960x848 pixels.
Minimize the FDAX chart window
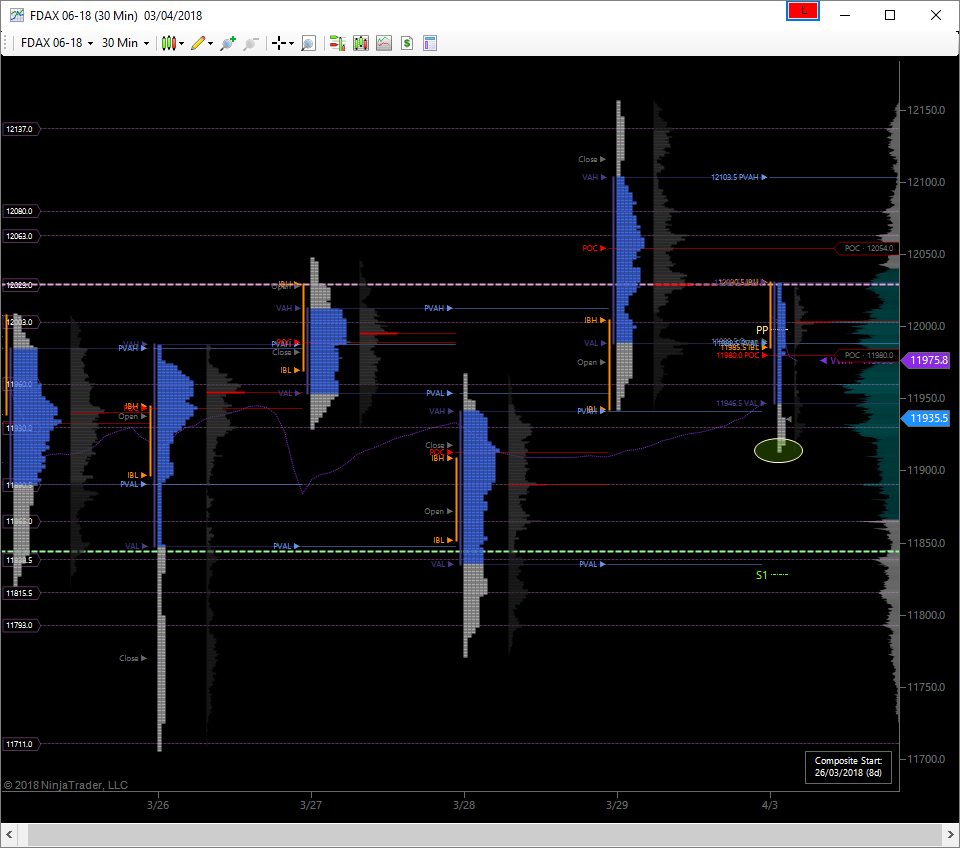coord(846,15)
